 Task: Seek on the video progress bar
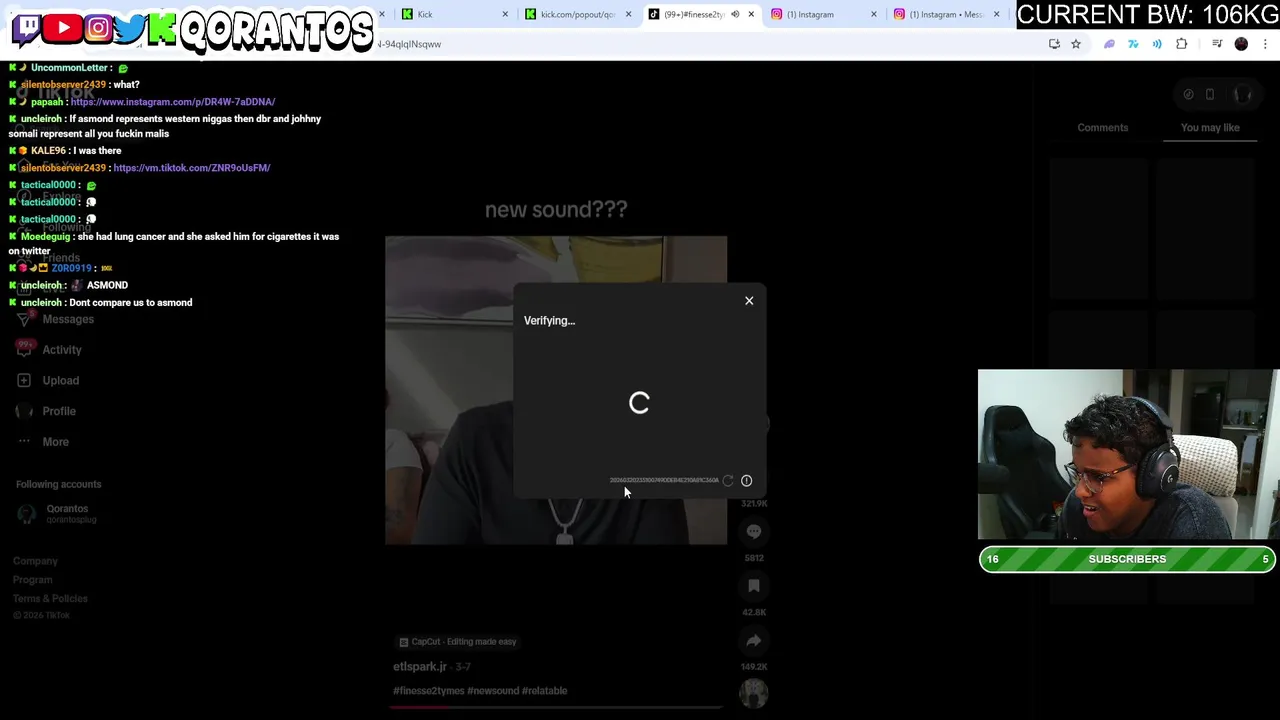coord(556,707)
